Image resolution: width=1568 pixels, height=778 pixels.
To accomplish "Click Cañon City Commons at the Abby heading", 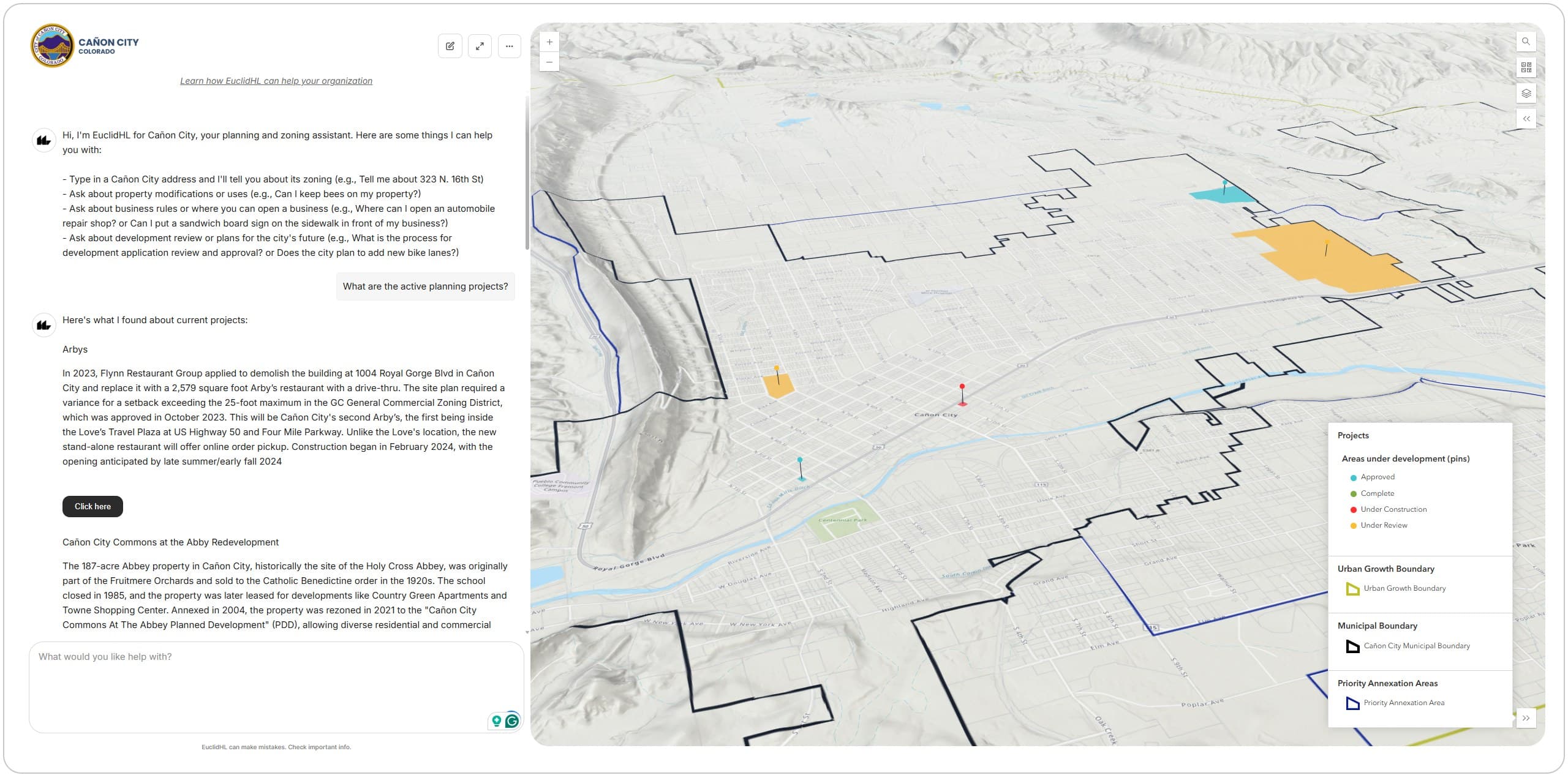I will [170, 542].
